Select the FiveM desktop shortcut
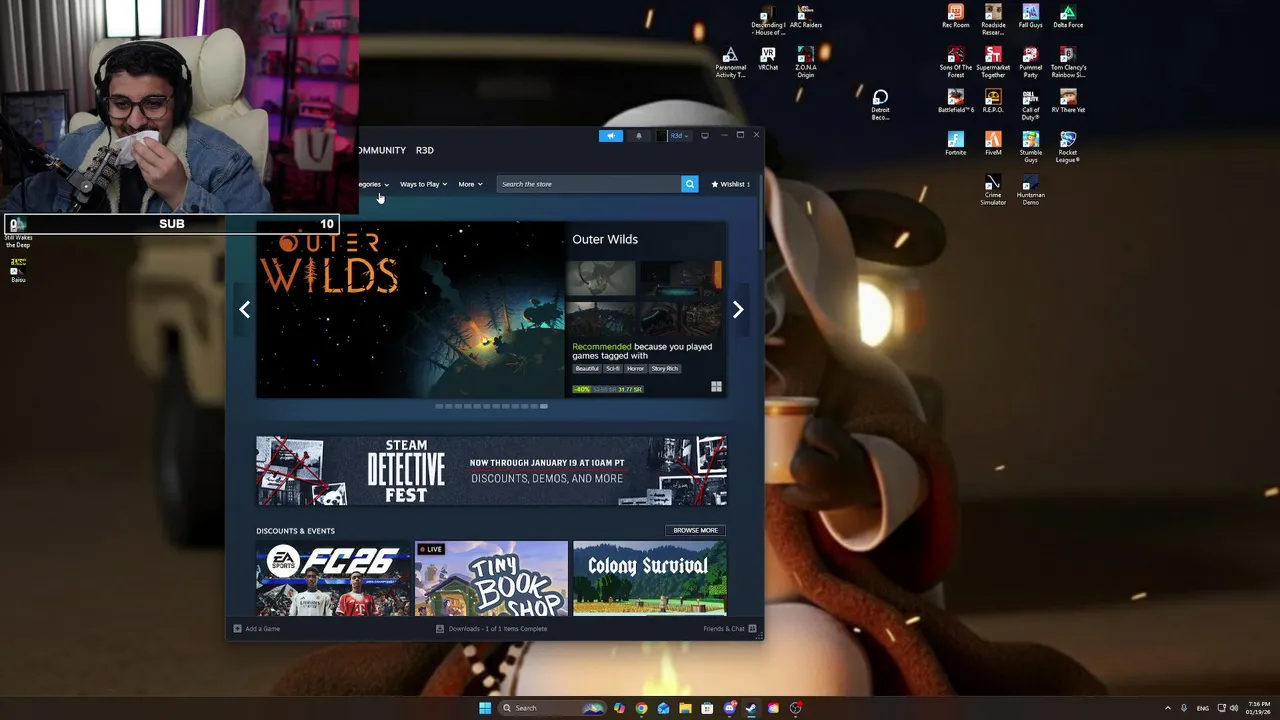 tap(993, 143)
